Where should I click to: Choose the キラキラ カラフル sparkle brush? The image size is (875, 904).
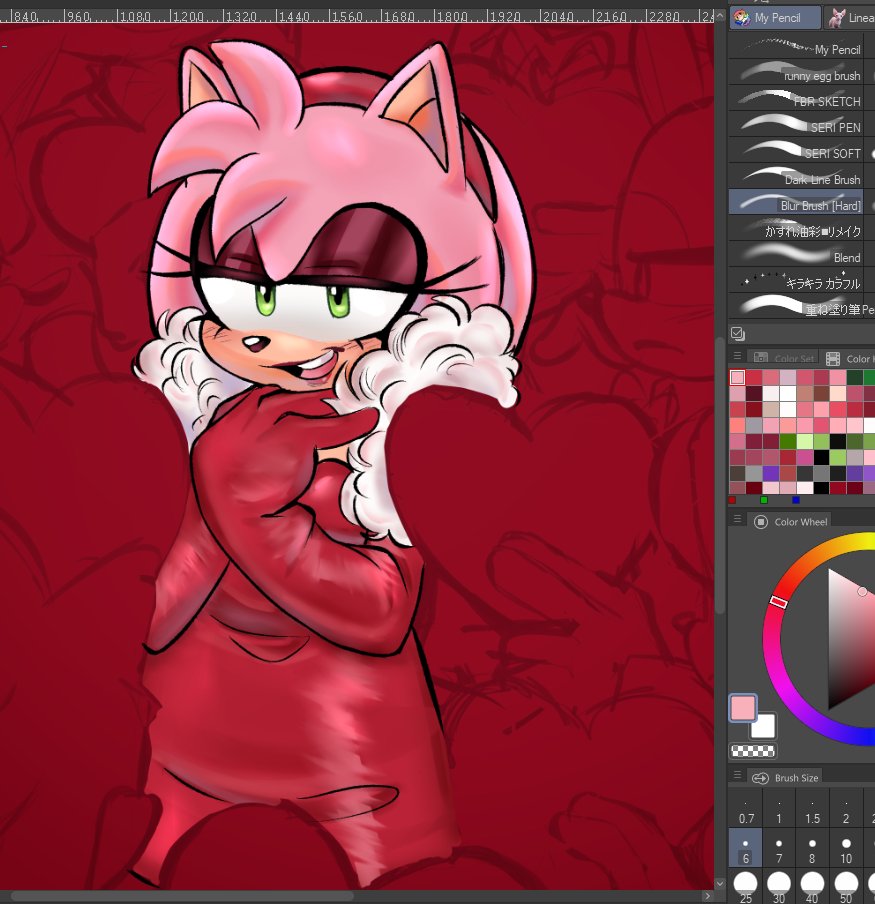(x=796, y=282)
